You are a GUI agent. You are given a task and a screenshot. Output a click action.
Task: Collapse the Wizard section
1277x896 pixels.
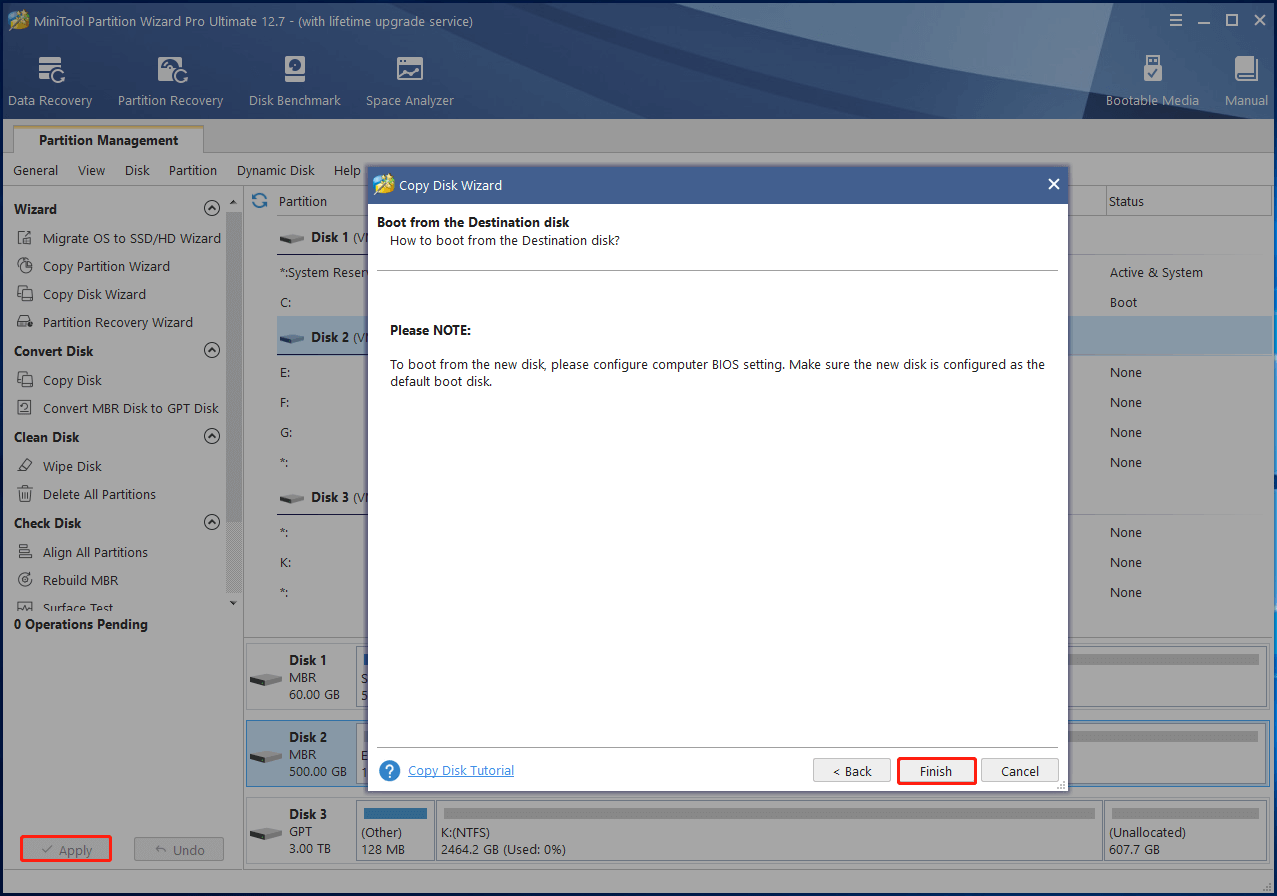coord(211,208)
